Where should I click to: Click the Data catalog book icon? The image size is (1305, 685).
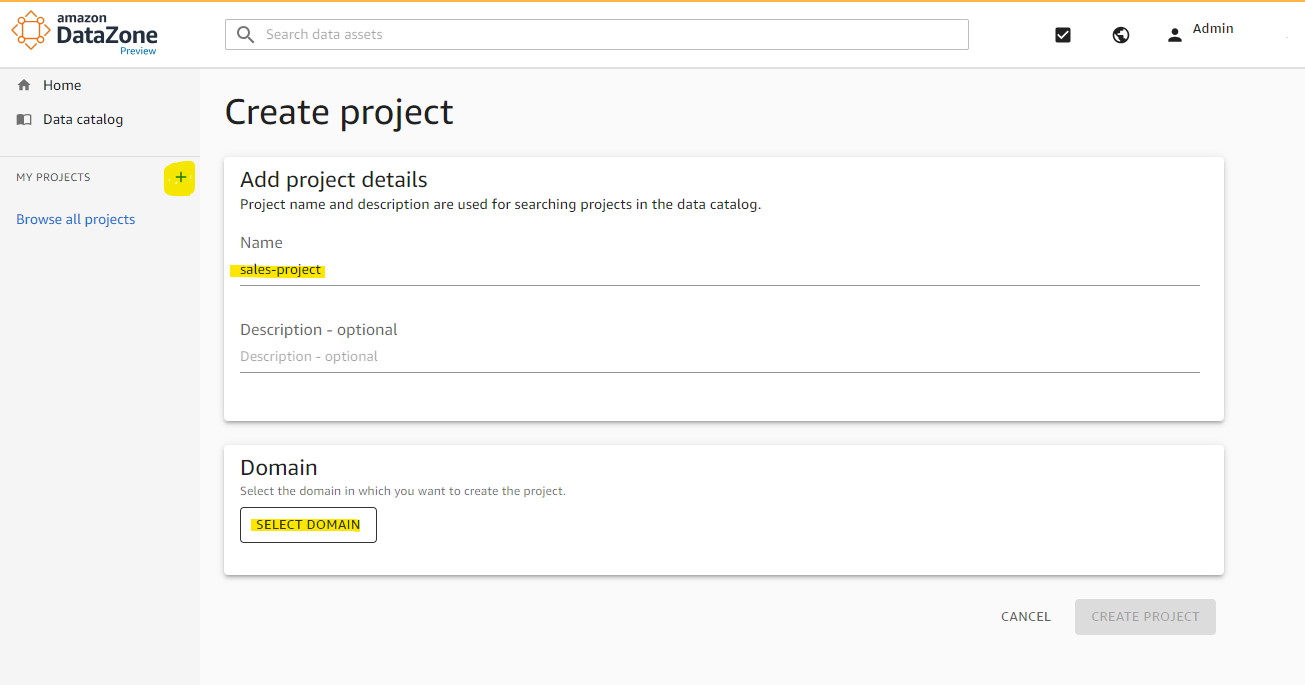(x=24, y=119)
